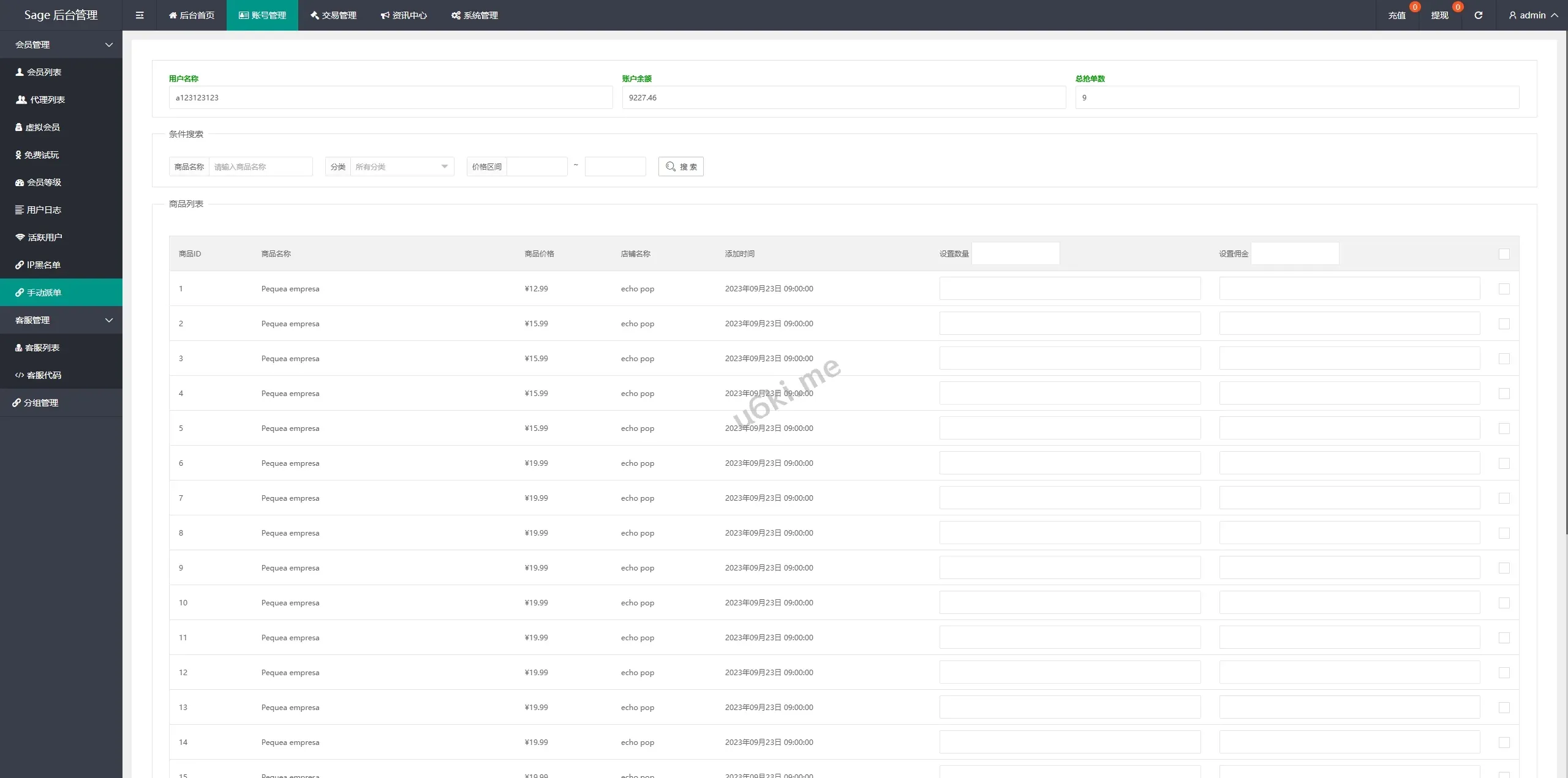Go to 虚拟会员 sidebar item
Image resolution: width=1568 pixels, height=778 pixels.
coord(42,127)
